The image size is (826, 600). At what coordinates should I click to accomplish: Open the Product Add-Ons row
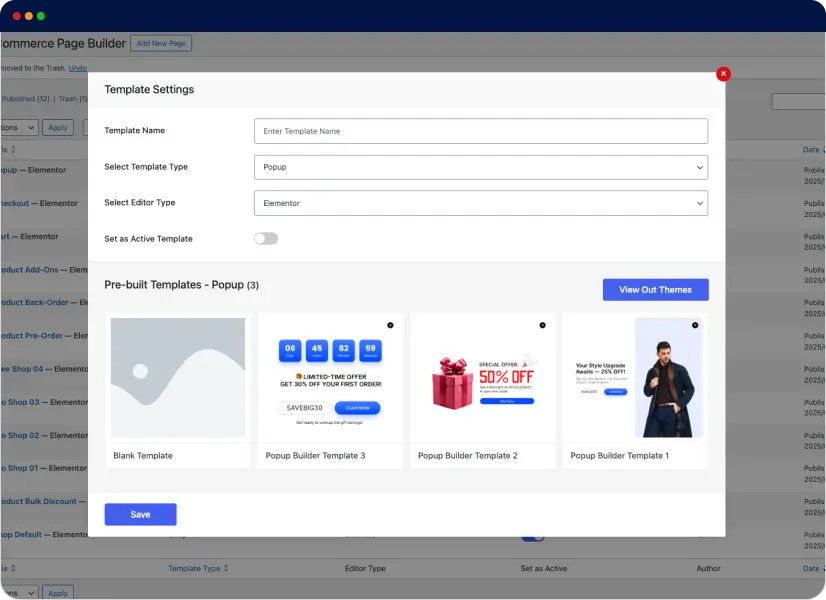tap(44, 270)
